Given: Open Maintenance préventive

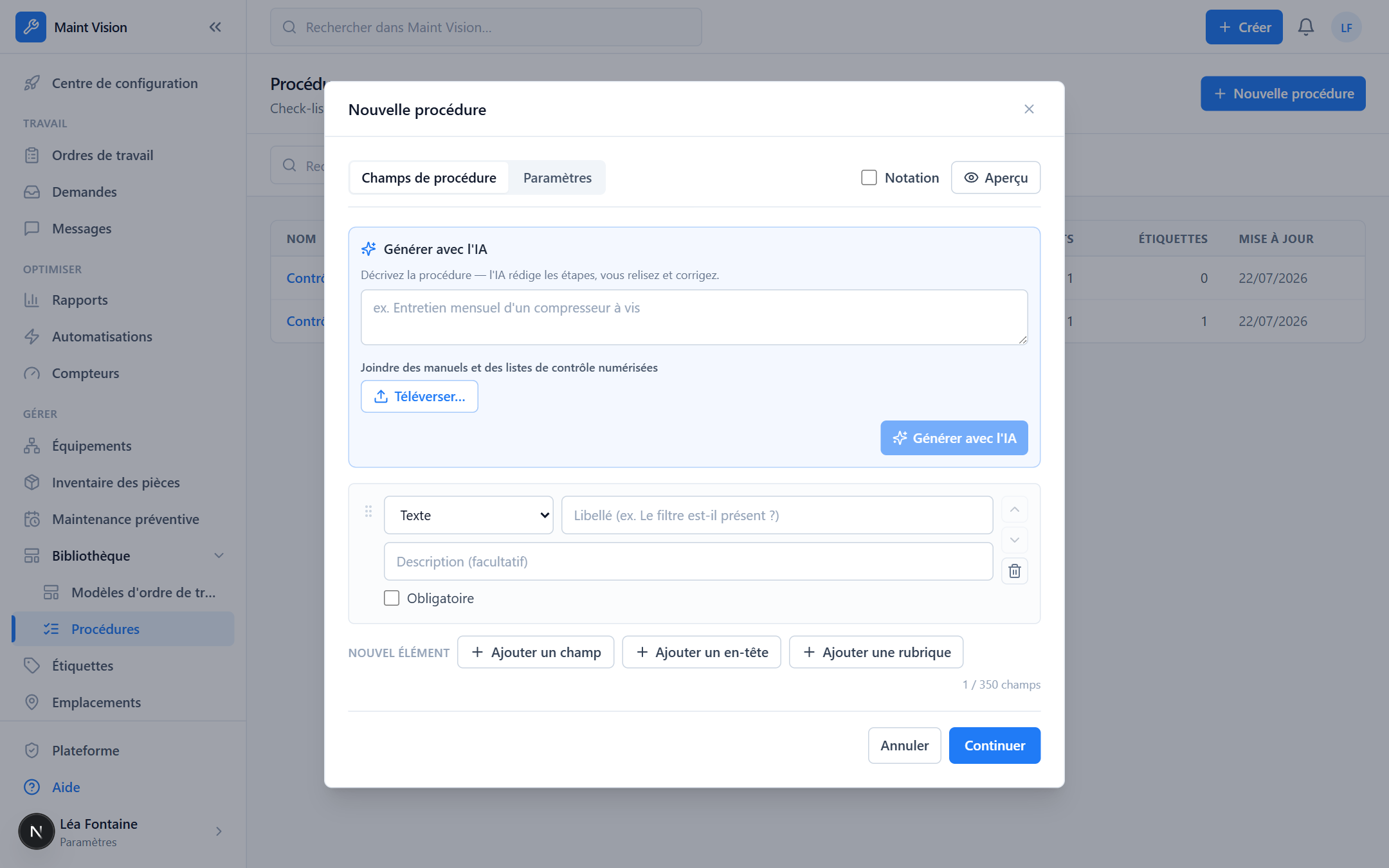Looking at the screenshot, I should (123, 519).
